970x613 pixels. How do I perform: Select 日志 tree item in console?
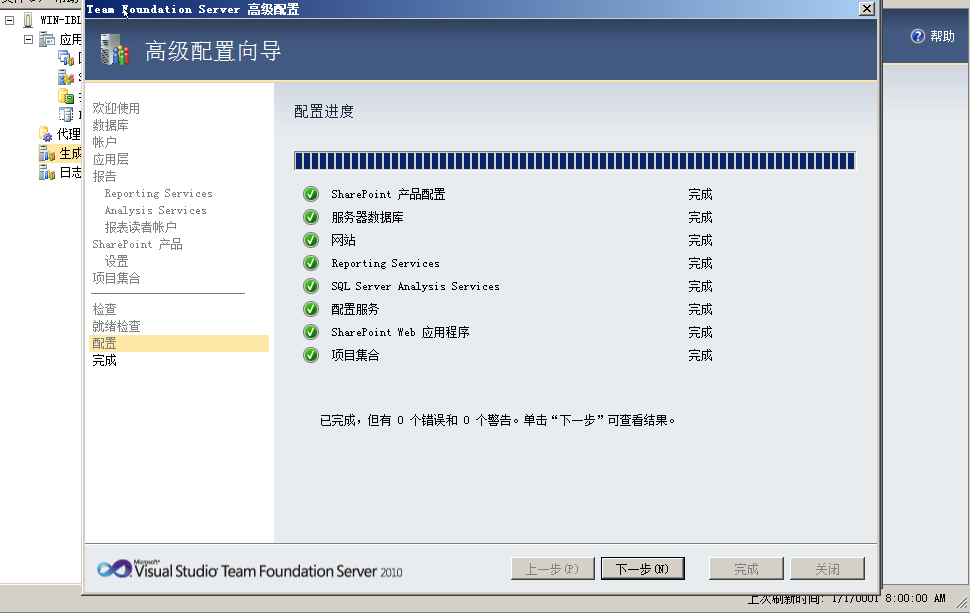point(70,172)
